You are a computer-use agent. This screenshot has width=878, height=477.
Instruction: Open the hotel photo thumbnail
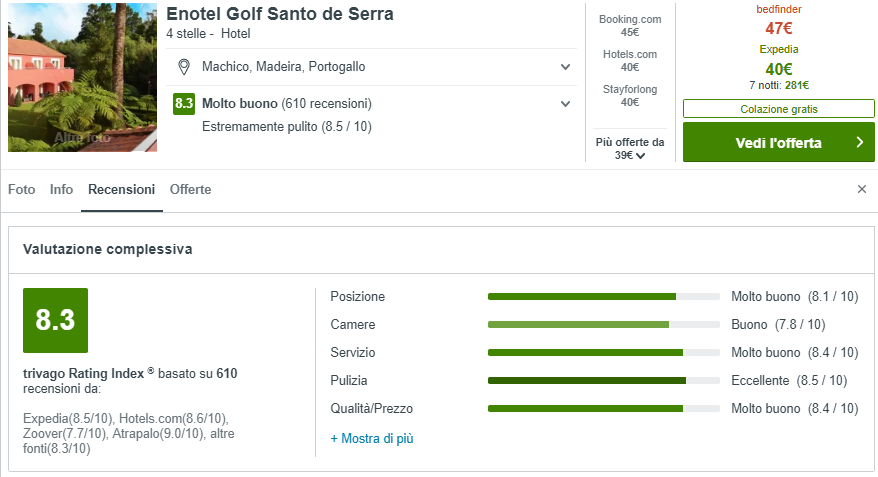82,77
